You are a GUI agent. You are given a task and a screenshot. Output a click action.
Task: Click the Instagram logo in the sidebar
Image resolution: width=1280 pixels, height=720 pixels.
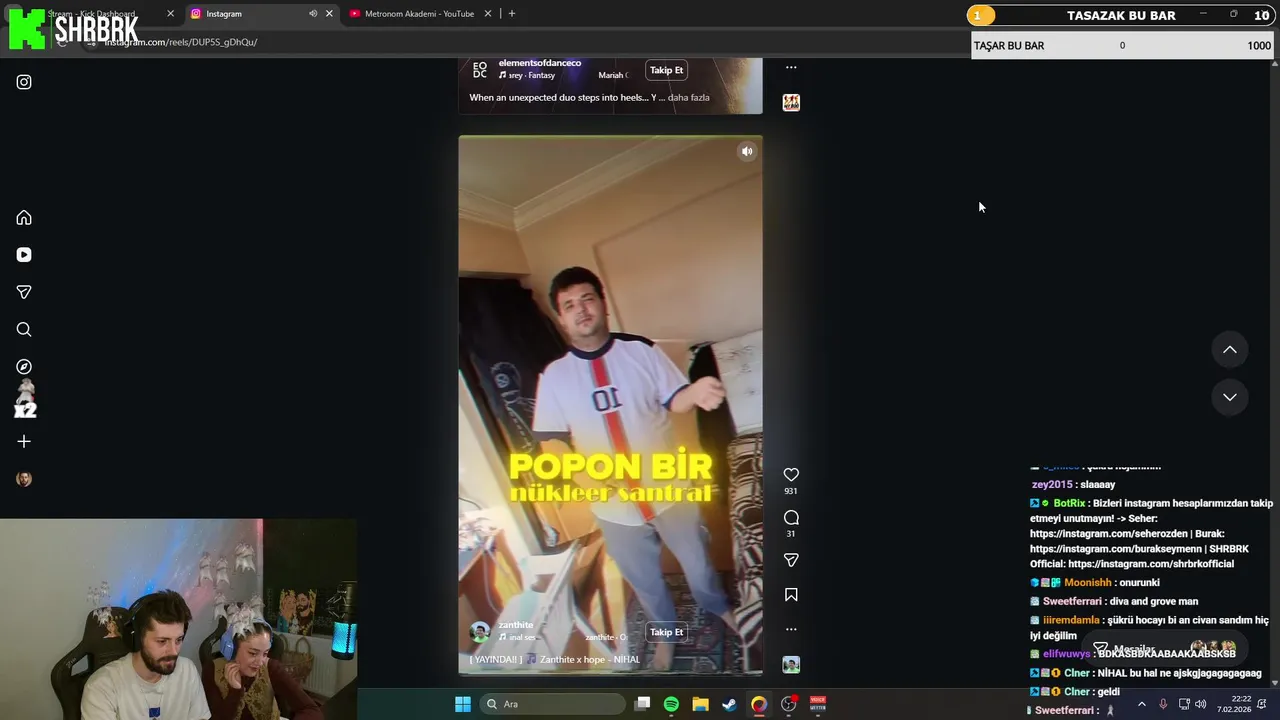[24, 82]
